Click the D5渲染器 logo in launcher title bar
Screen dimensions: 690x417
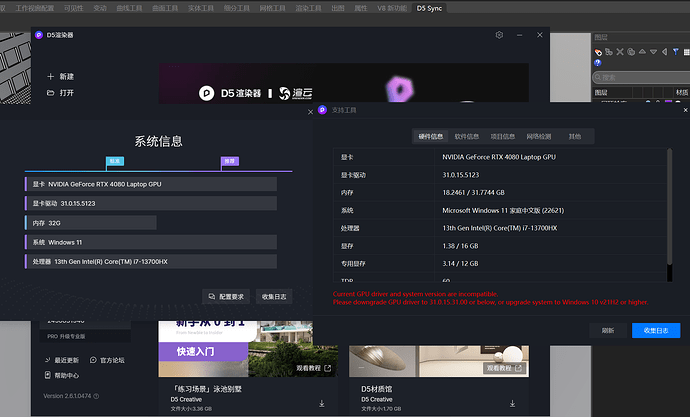[x=39, y=35]
